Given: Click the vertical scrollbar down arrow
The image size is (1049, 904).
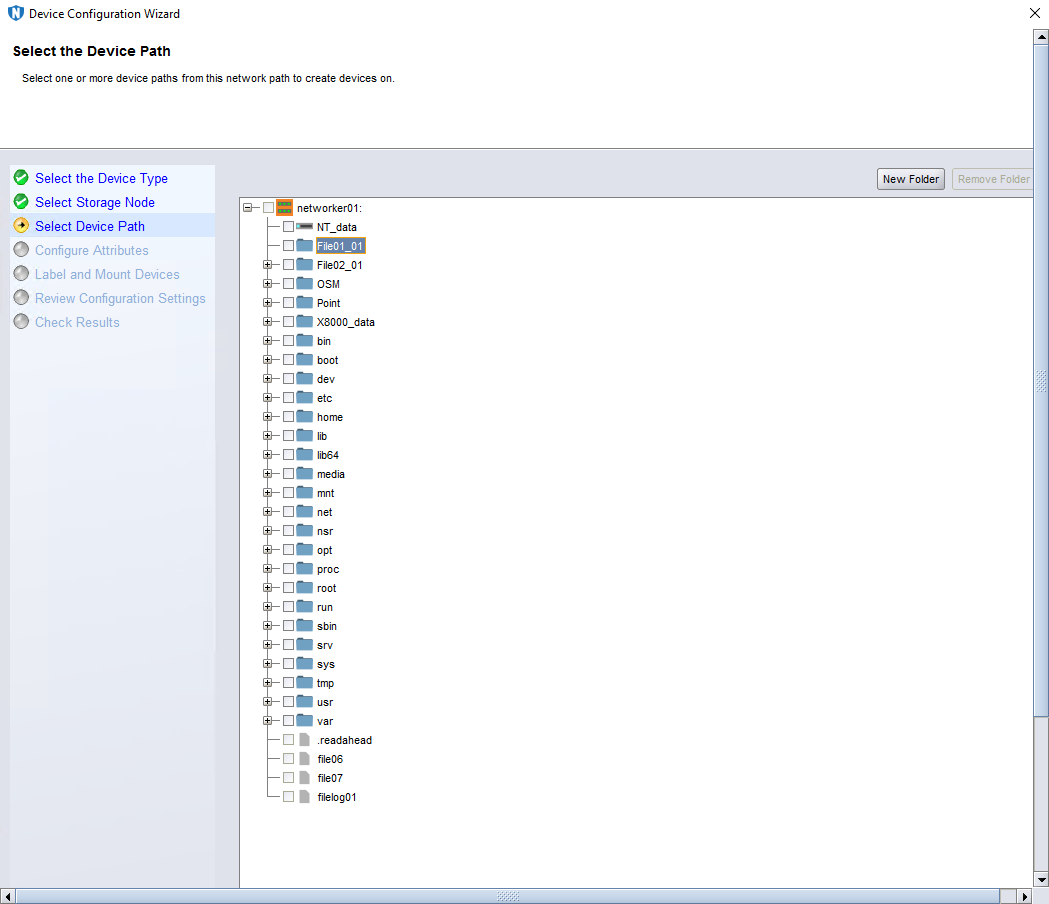Looking at the screenshot, I should point(1041,879).
